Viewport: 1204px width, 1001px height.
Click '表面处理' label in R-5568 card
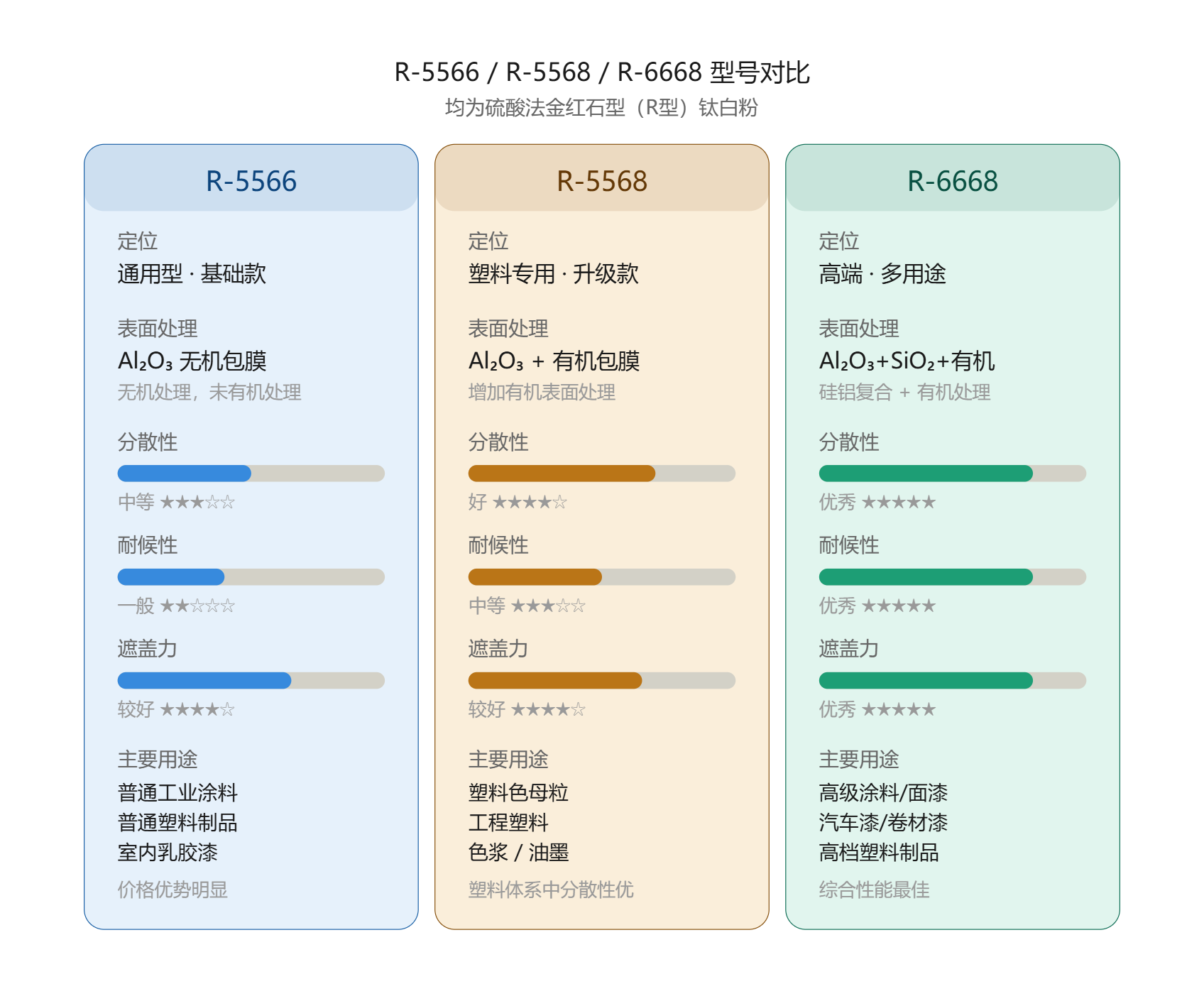click(508, 329)
